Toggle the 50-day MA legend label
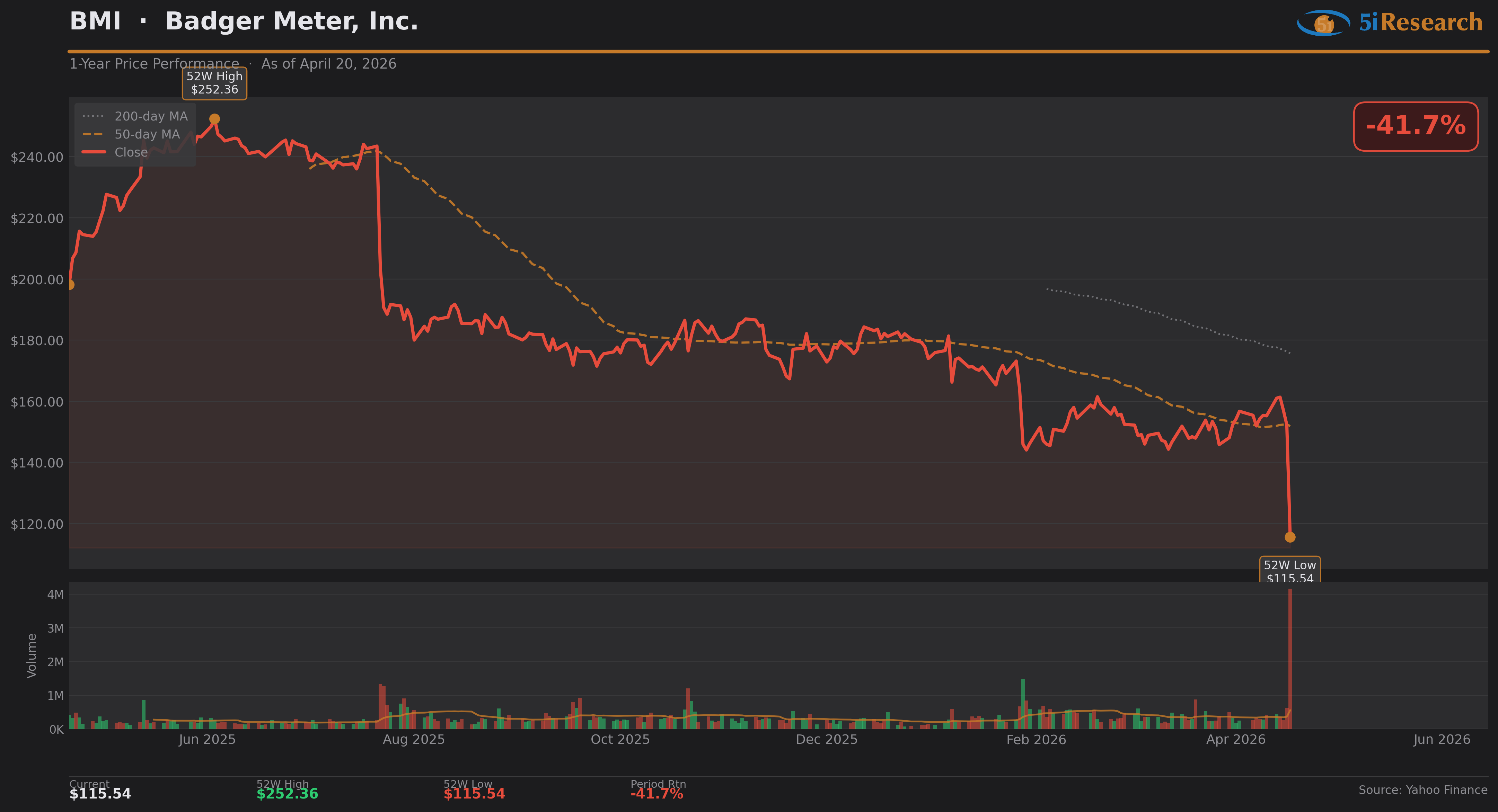 (147, 134)
